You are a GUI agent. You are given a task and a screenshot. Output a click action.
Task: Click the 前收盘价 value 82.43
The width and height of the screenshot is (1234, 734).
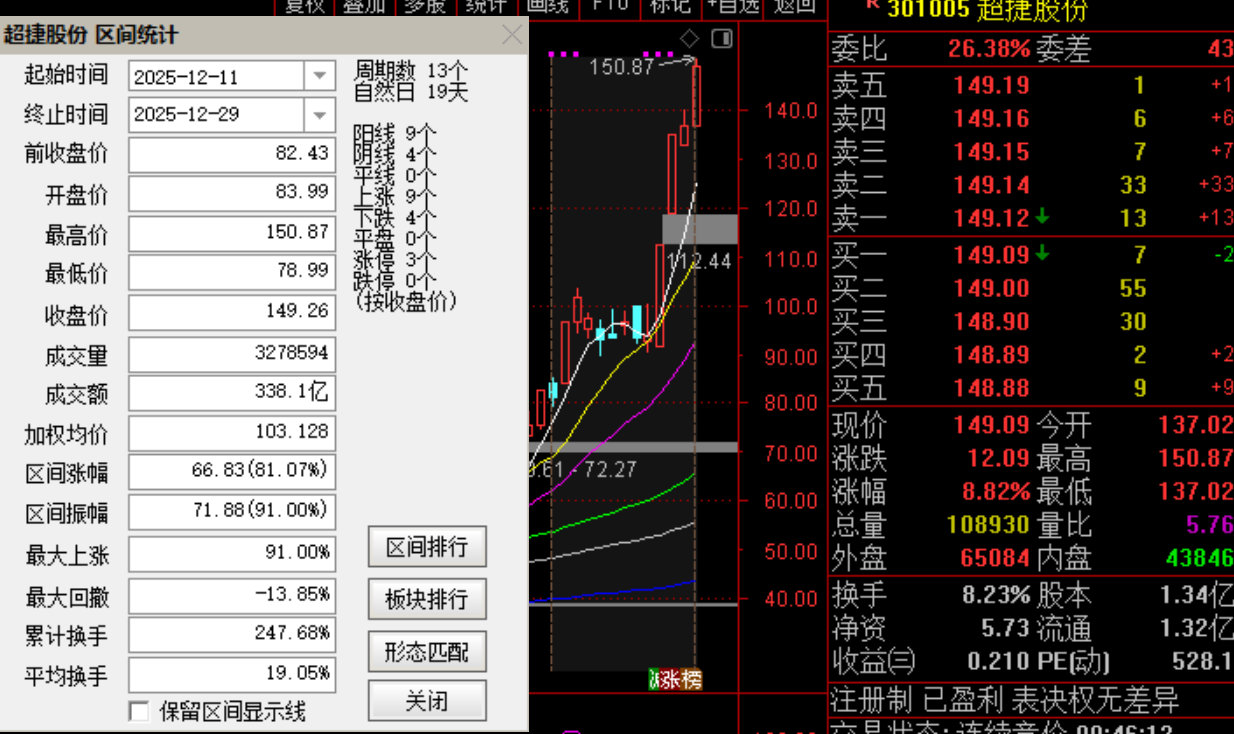point(232,154)
